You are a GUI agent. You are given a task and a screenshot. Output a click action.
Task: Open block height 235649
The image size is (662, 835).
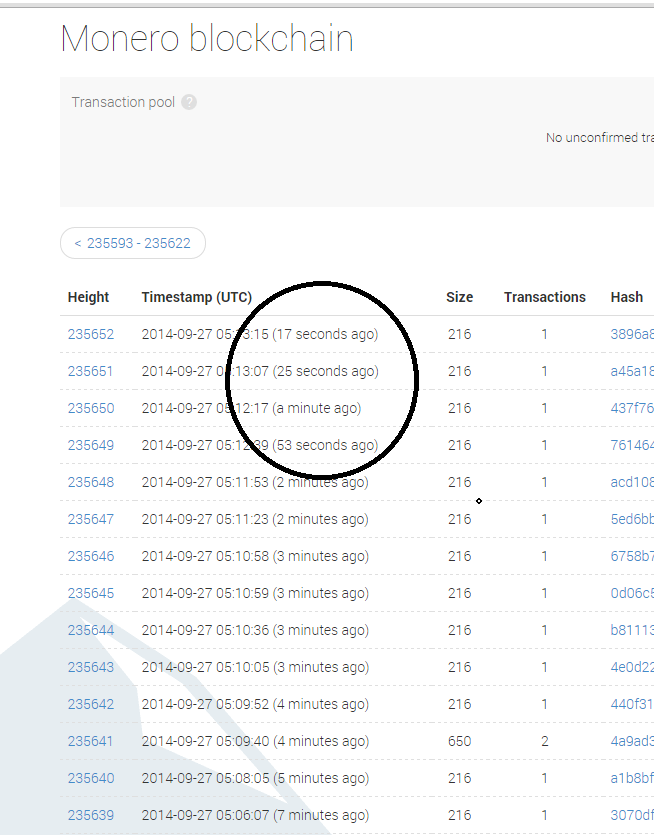[91, 445]
